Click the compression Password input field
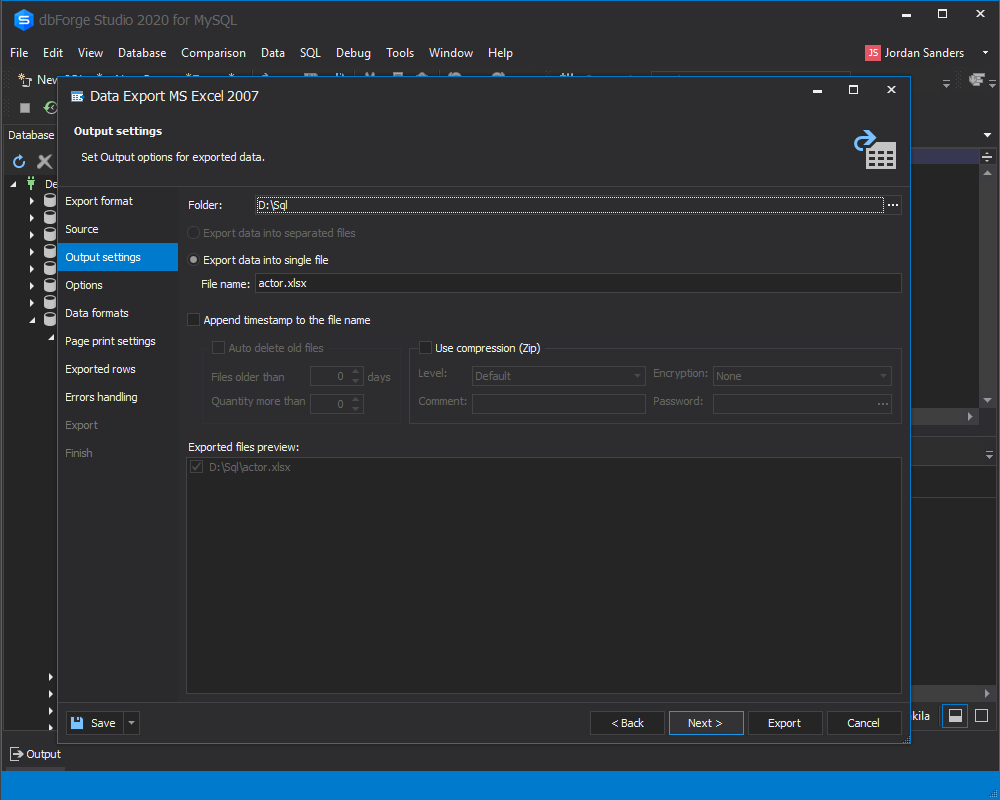This screenshot has width=1000, height=800. coord(794,403)
